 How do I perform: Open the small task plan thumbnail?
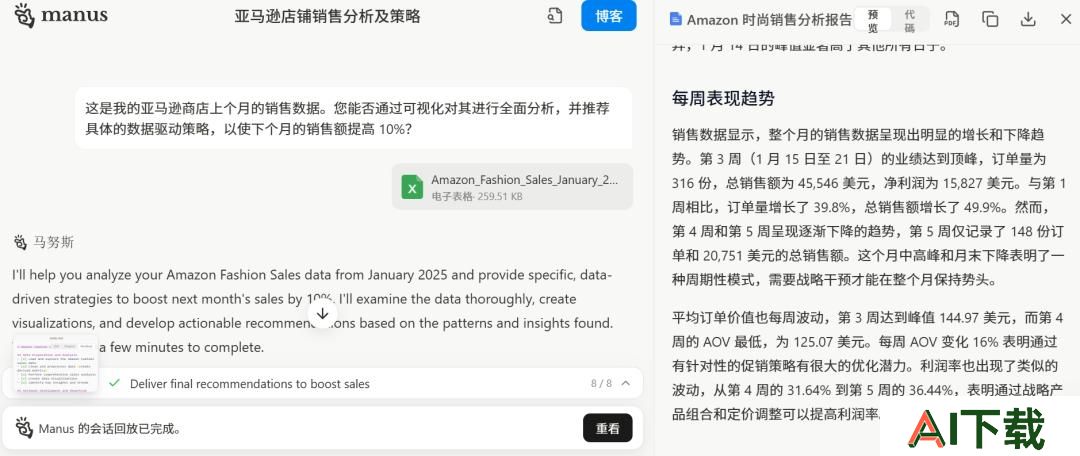[55, 363]
